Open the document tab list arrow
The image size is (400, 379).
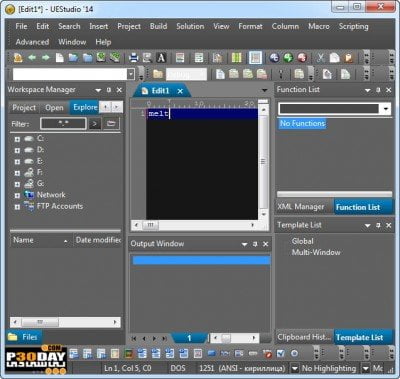265,90
